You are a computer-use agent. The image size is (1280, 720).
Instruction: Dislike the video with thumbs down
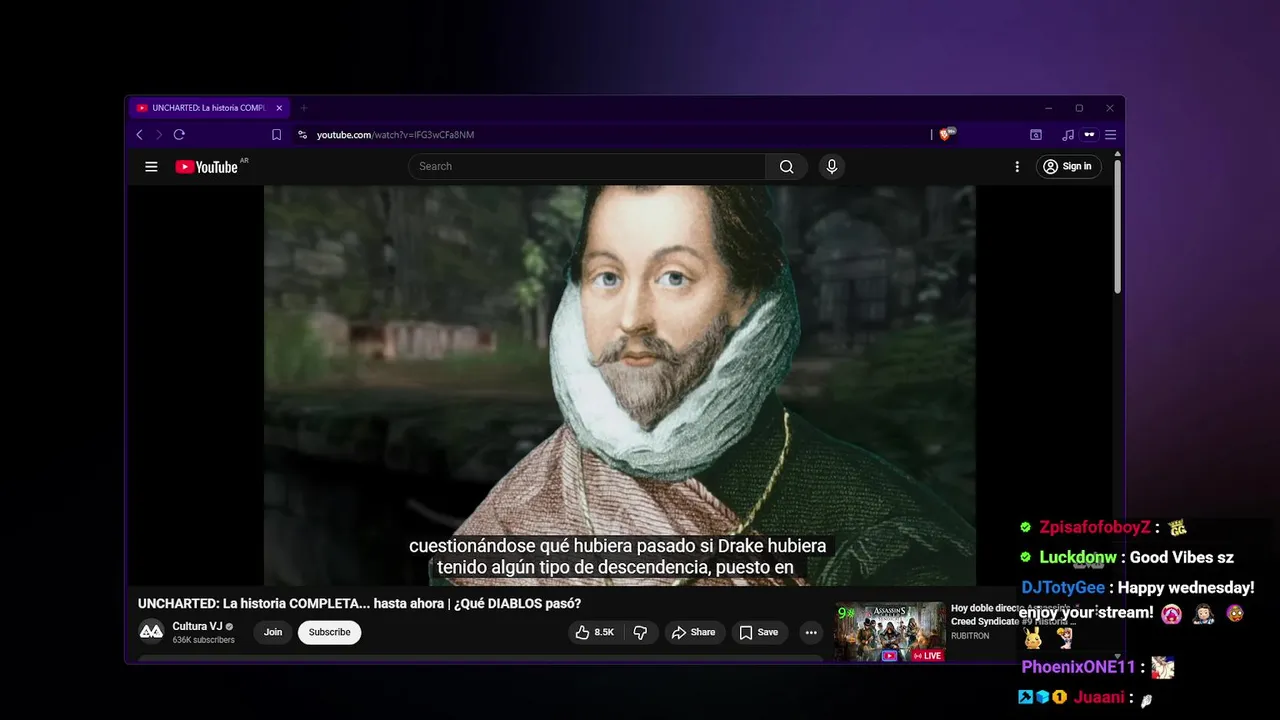coord(641,632)
